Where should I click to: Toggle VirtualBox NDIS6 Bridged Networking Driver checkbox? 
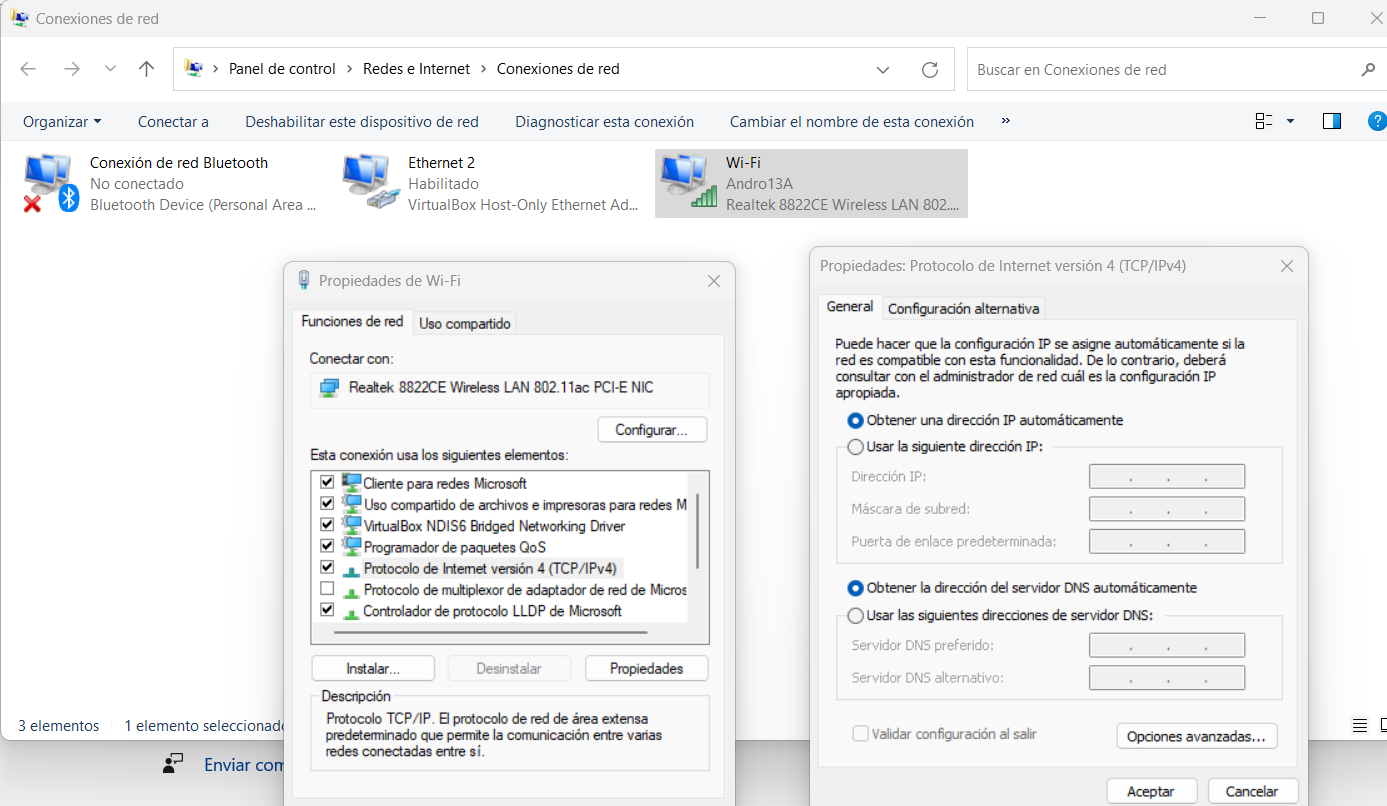click(x=326, y=524)
